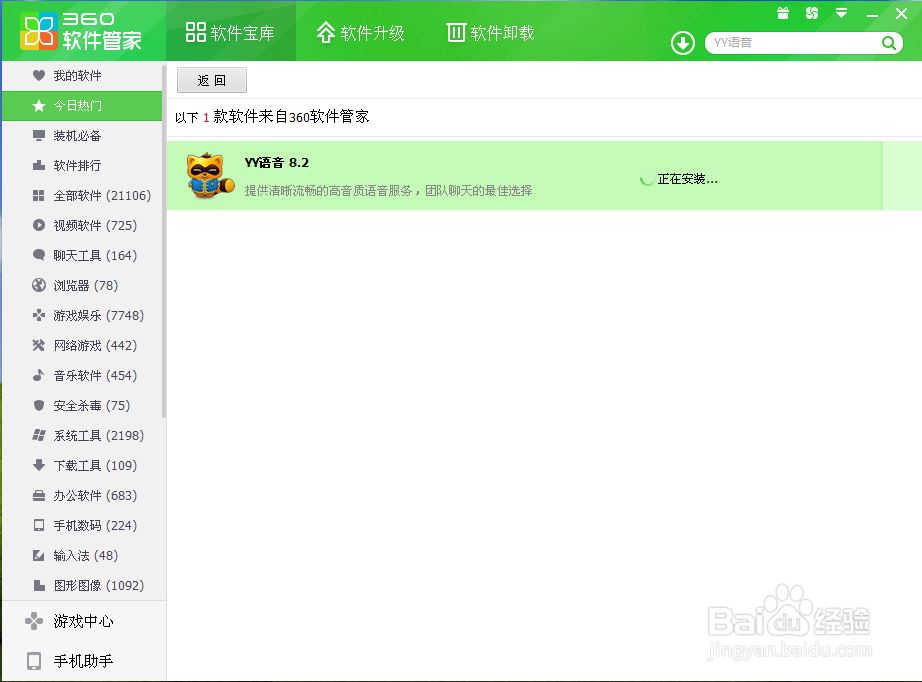Viewport: 922px width, 682px height.
Task: Open the 游戏娱乐 gamepad icon
Action: click(39, 315)
